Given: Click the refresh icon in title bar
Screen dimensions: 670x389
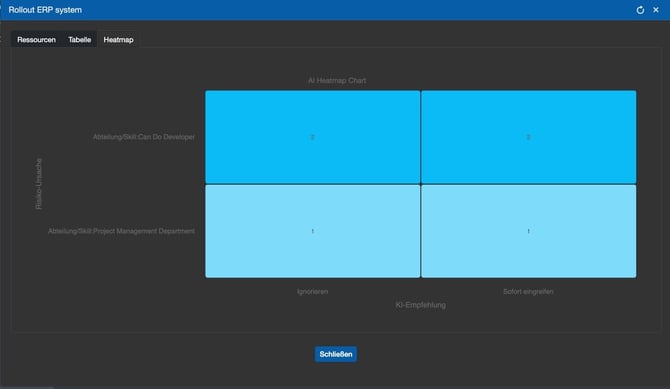Looking at the screenshot, I should click(640, 10).
